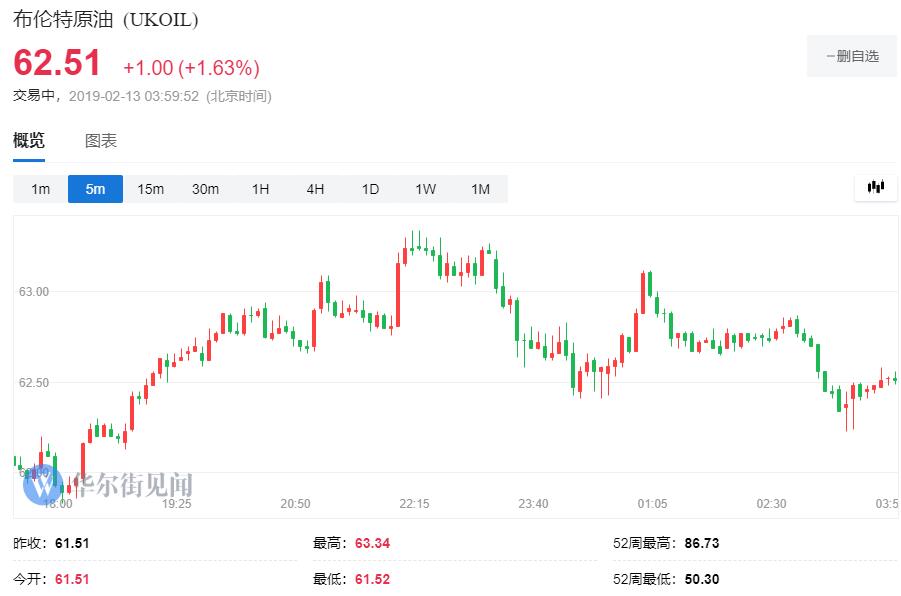Click the 布伦特原油 (UKOIL) title
901x596 pixels.
click(x=105, y=20)
